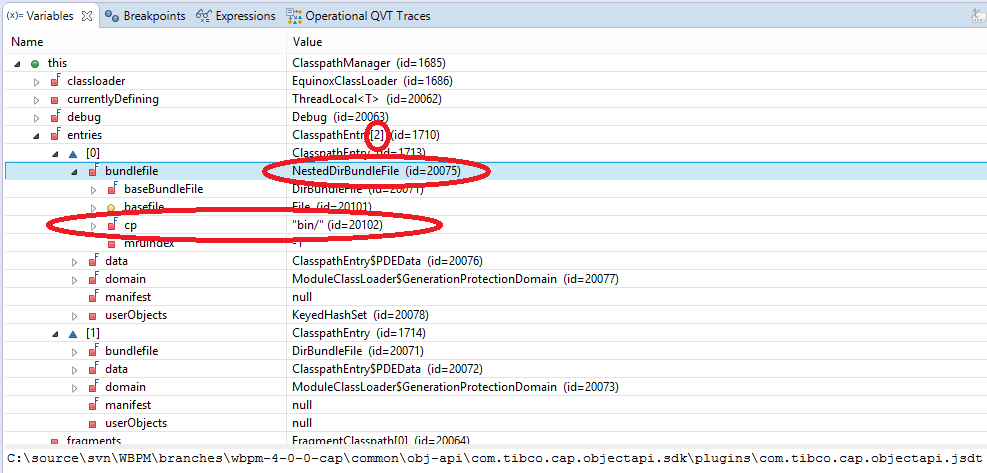Click the Operational QVT Traces tab icon
Screen dimensions: 987x473
[294, 16]
